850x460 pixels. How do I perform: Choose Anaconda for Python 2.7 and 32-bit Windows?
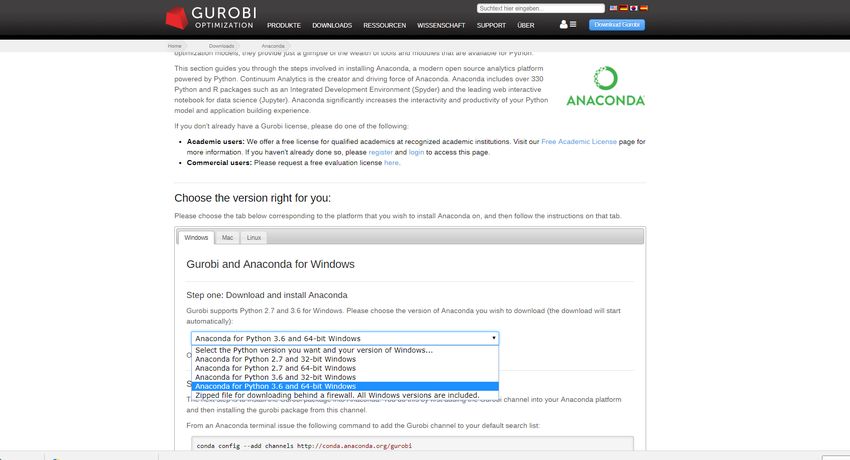(345, 359)
